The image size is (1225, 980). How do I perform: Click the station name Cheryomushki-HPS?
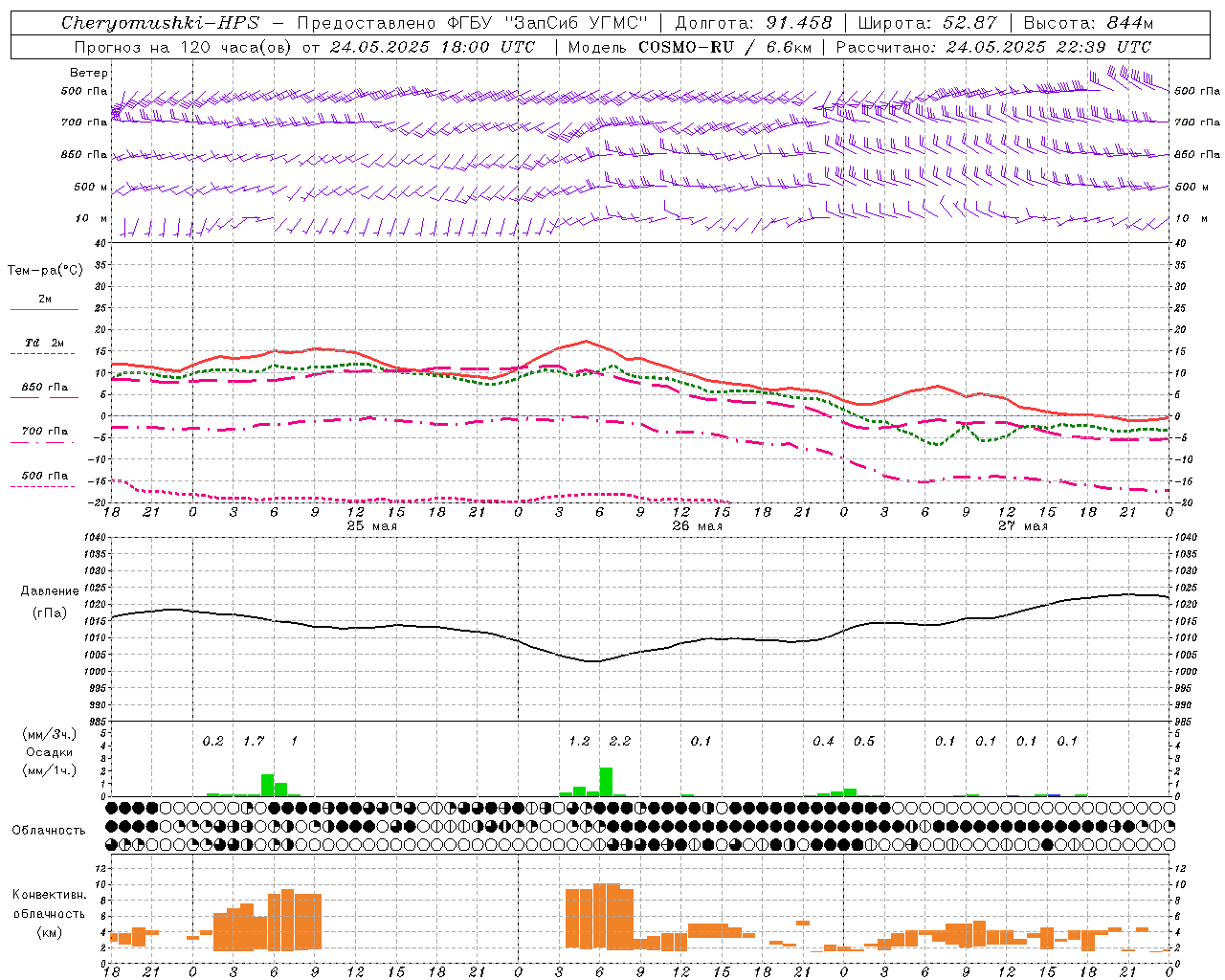160,23
